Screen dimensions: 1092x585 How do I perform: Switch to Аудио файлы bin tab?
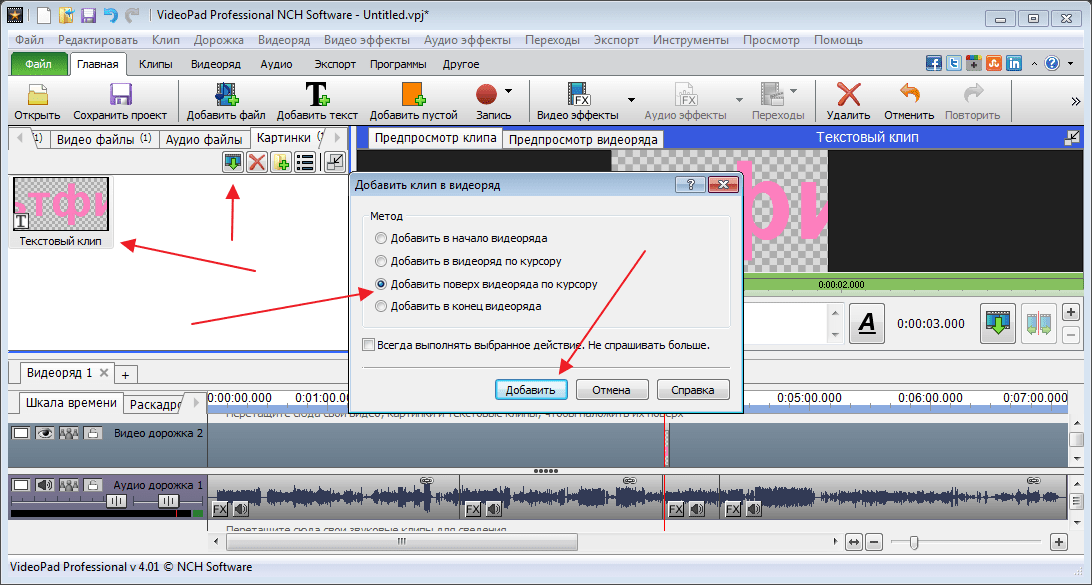pyautogui.click(x=204, y=139)
